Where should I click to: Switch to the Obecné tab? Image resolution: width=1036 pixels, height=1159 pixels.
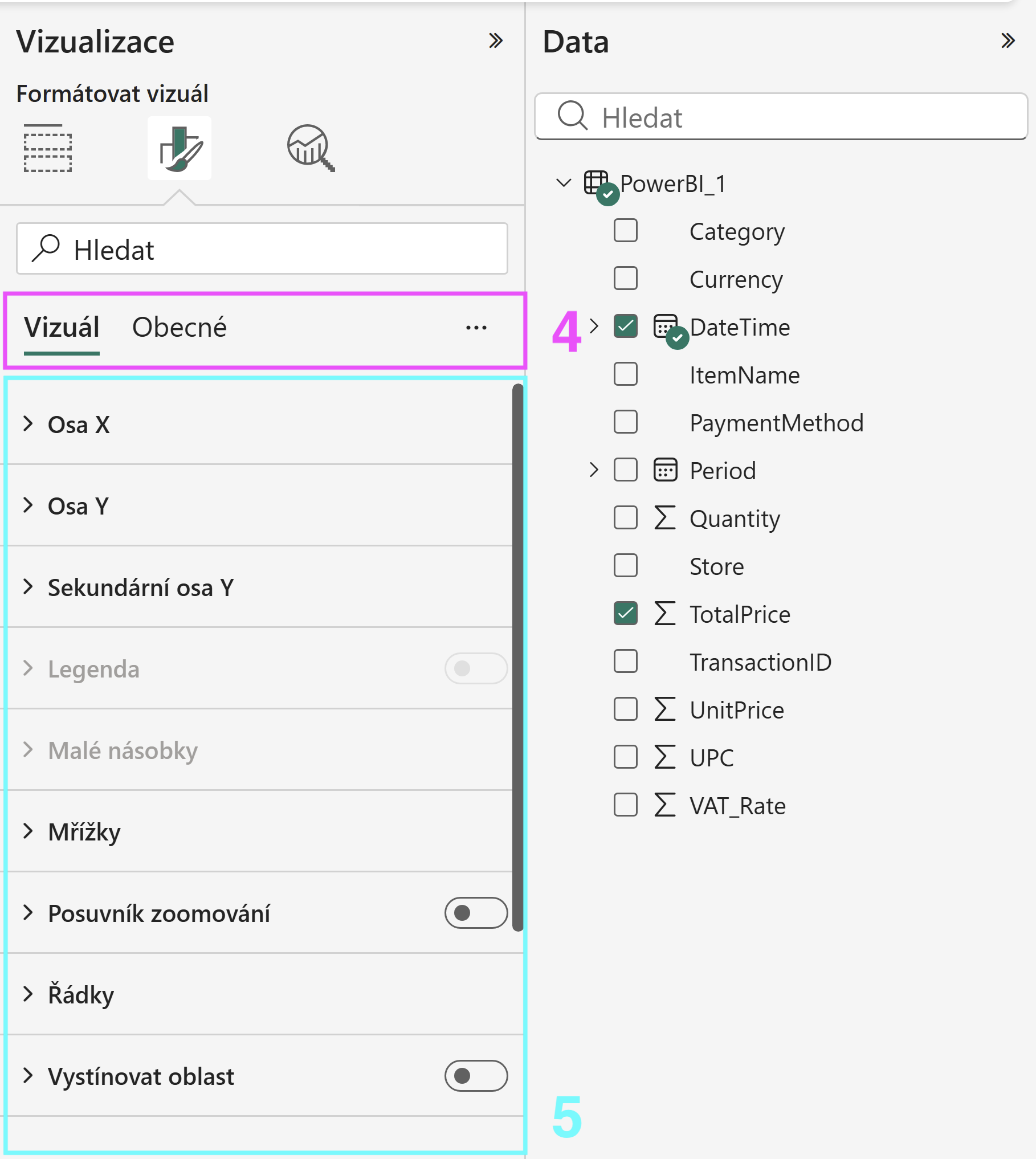180,328
